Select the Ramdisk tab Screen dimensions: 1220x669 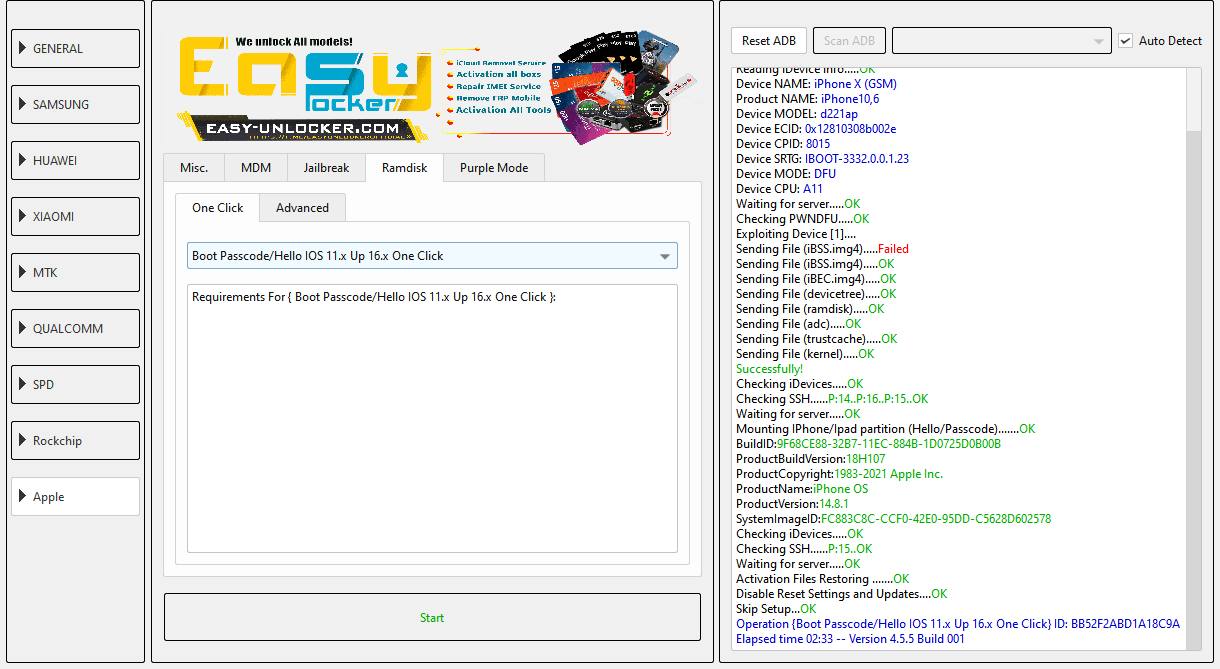tap(404, 167)
